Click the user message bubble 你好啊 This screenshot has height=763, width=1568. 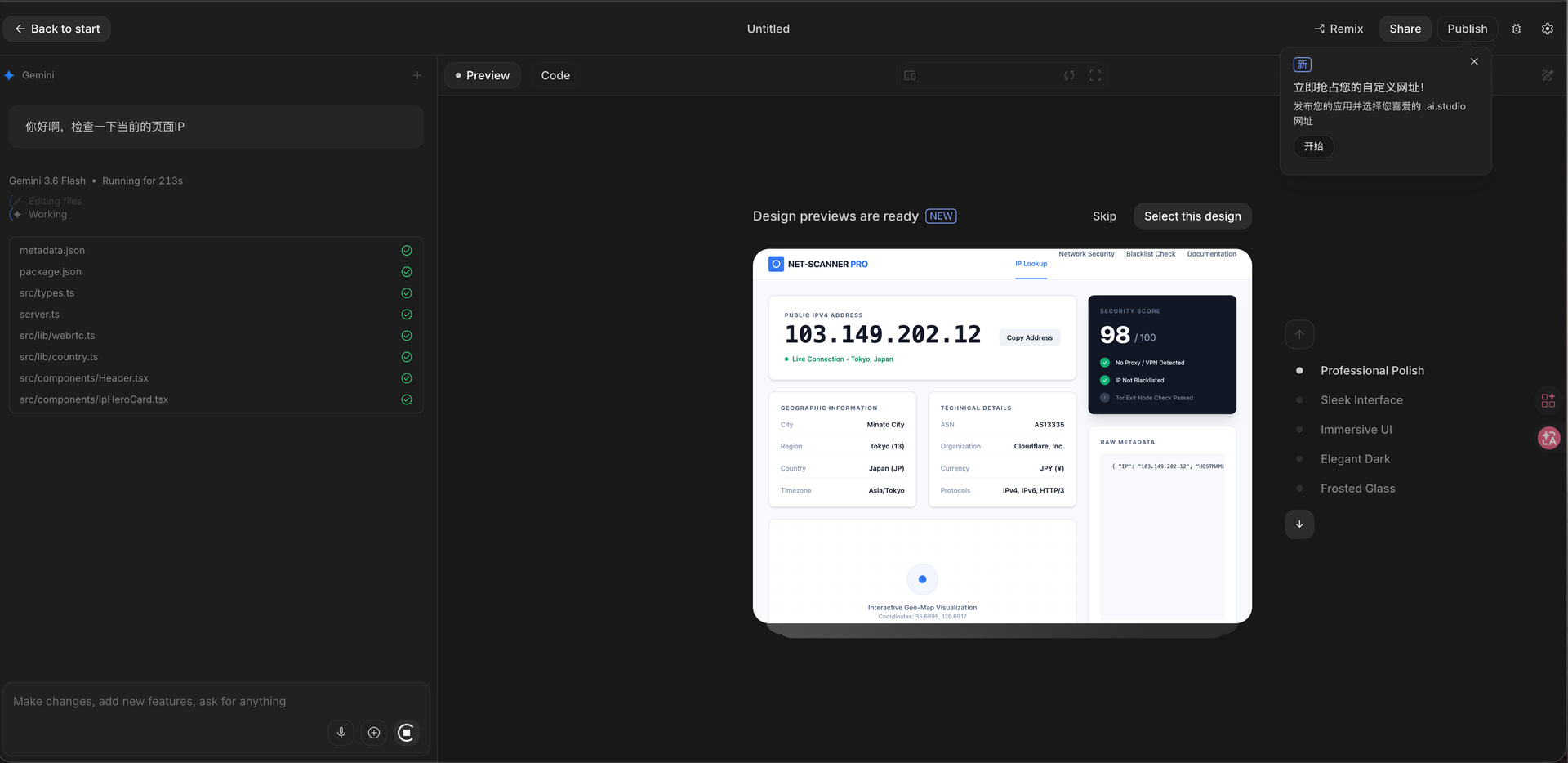(216, 127)
